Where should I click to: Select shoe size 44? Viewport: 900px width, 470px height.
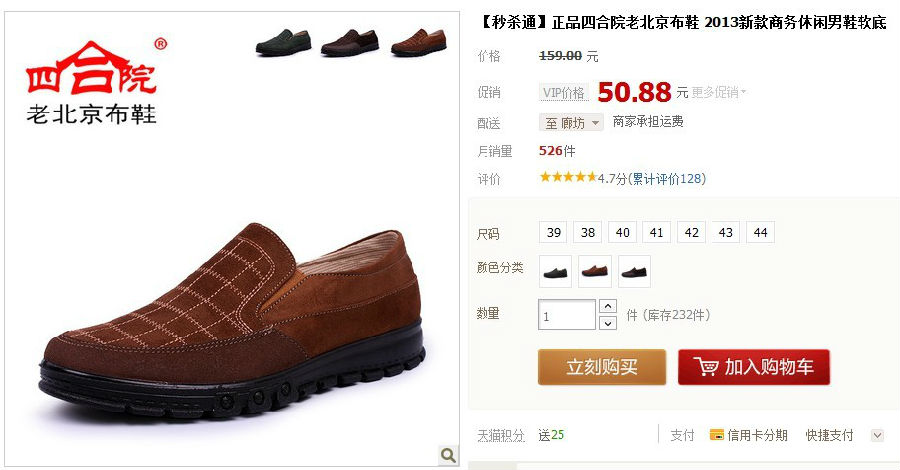(x=761, y=232)
